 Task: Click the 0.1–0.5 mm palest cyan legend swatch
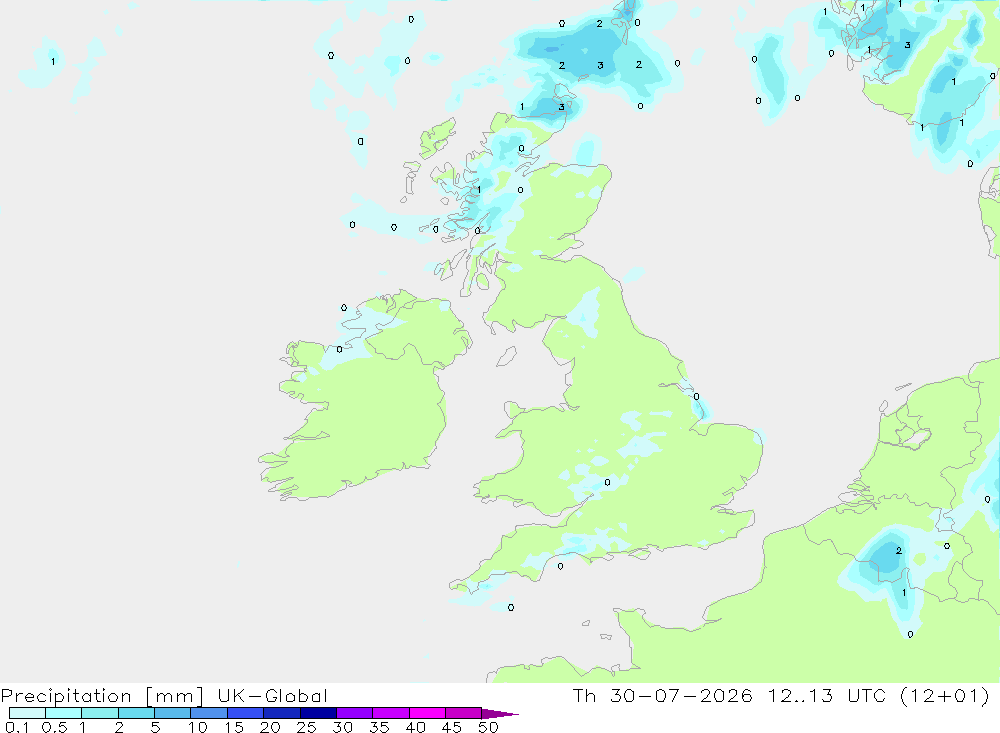(27, 713)
